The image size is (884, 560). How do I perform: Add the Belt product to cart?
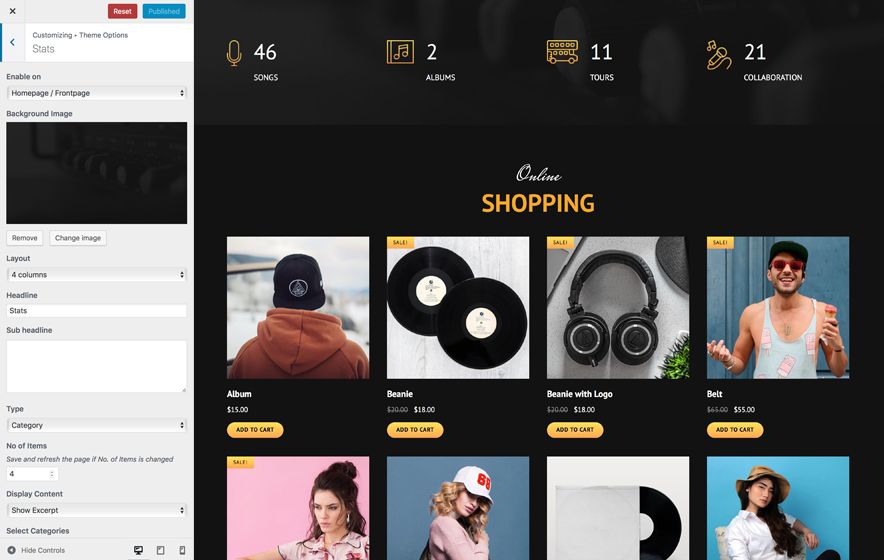pos(735,430)
